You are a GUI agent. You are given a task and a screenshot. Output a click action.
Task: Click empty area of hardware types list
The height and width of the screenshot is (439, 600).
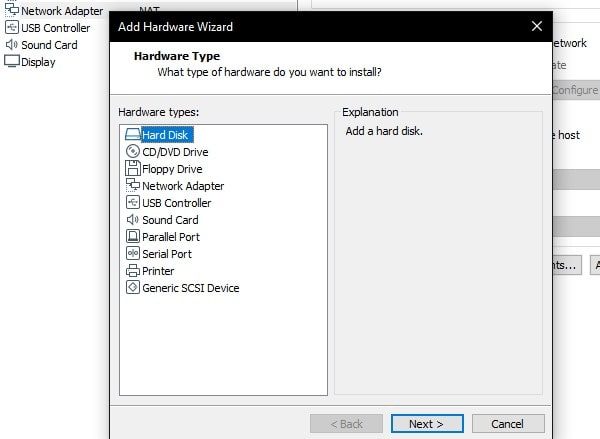(x=223, y=344)
